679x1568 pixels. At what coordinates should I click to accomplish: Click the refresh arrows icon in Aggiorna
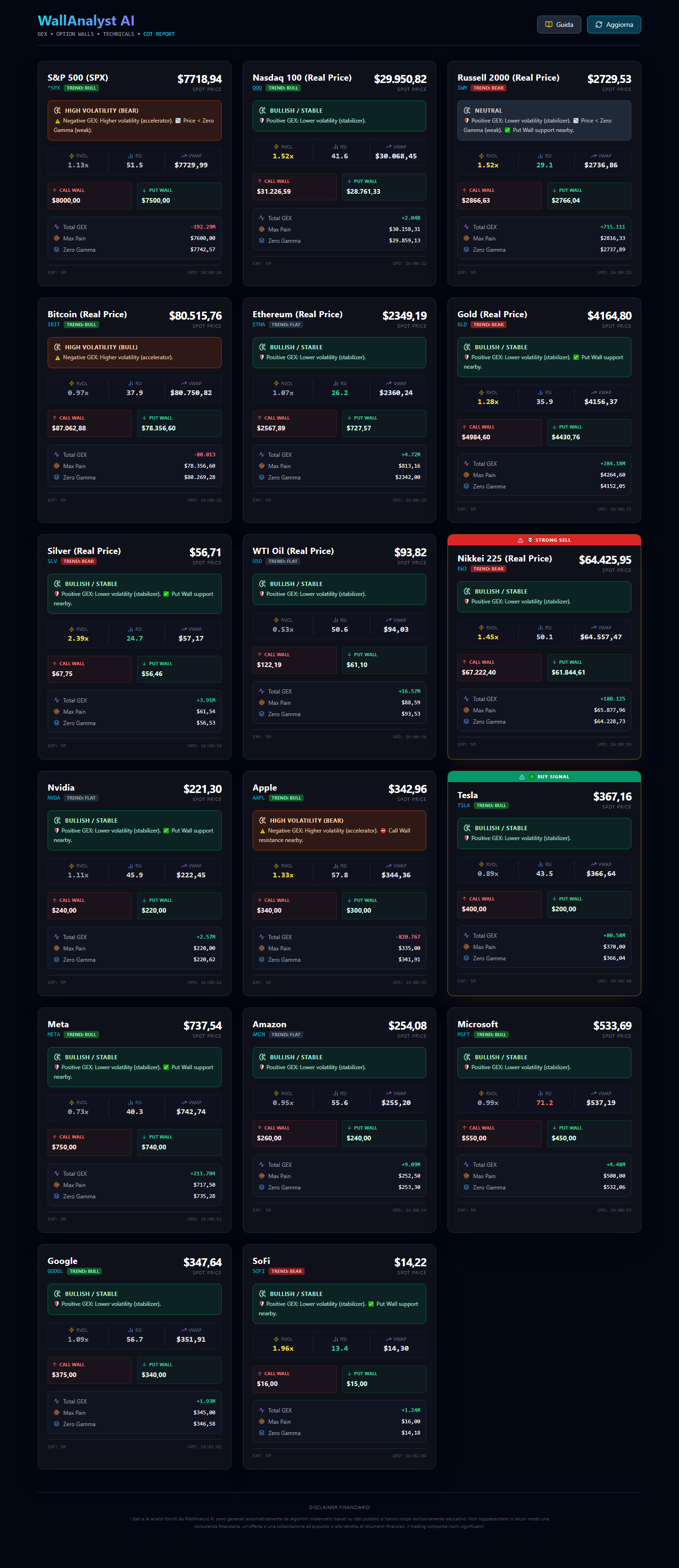tap(599, 25)
